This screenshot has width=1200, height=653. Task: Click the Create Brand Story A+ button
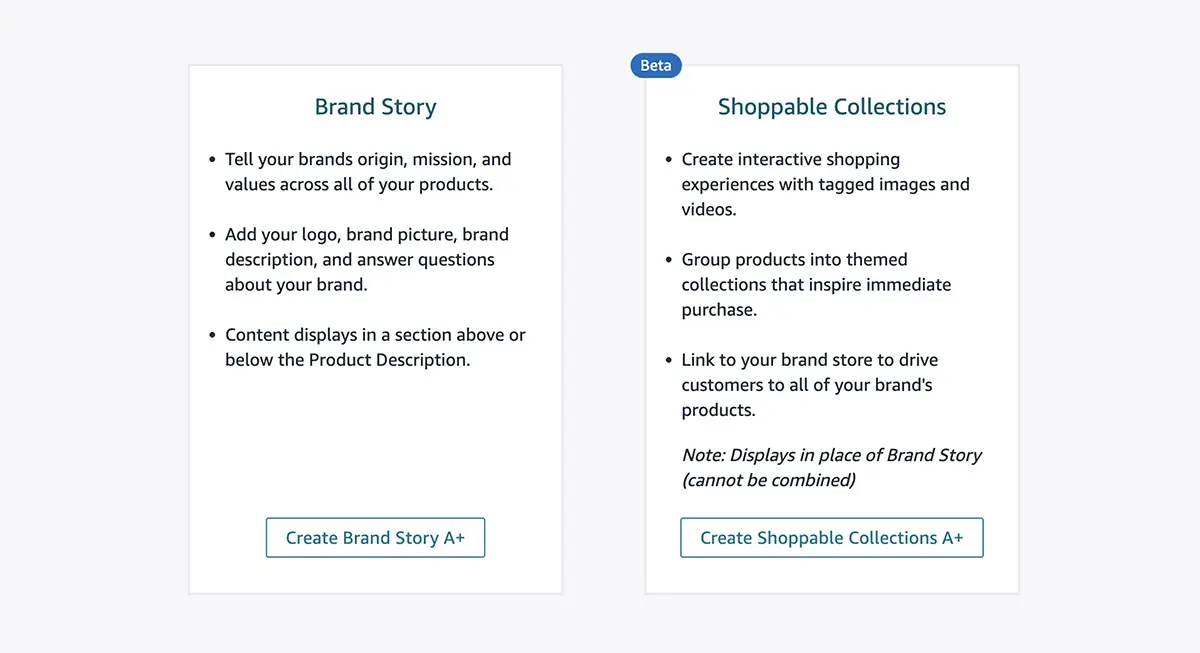click(375, 537)
